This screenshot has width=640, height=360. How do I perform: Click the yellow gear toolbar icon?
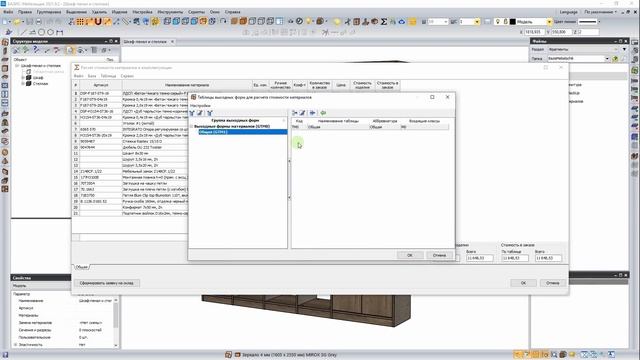pos(155,21)
